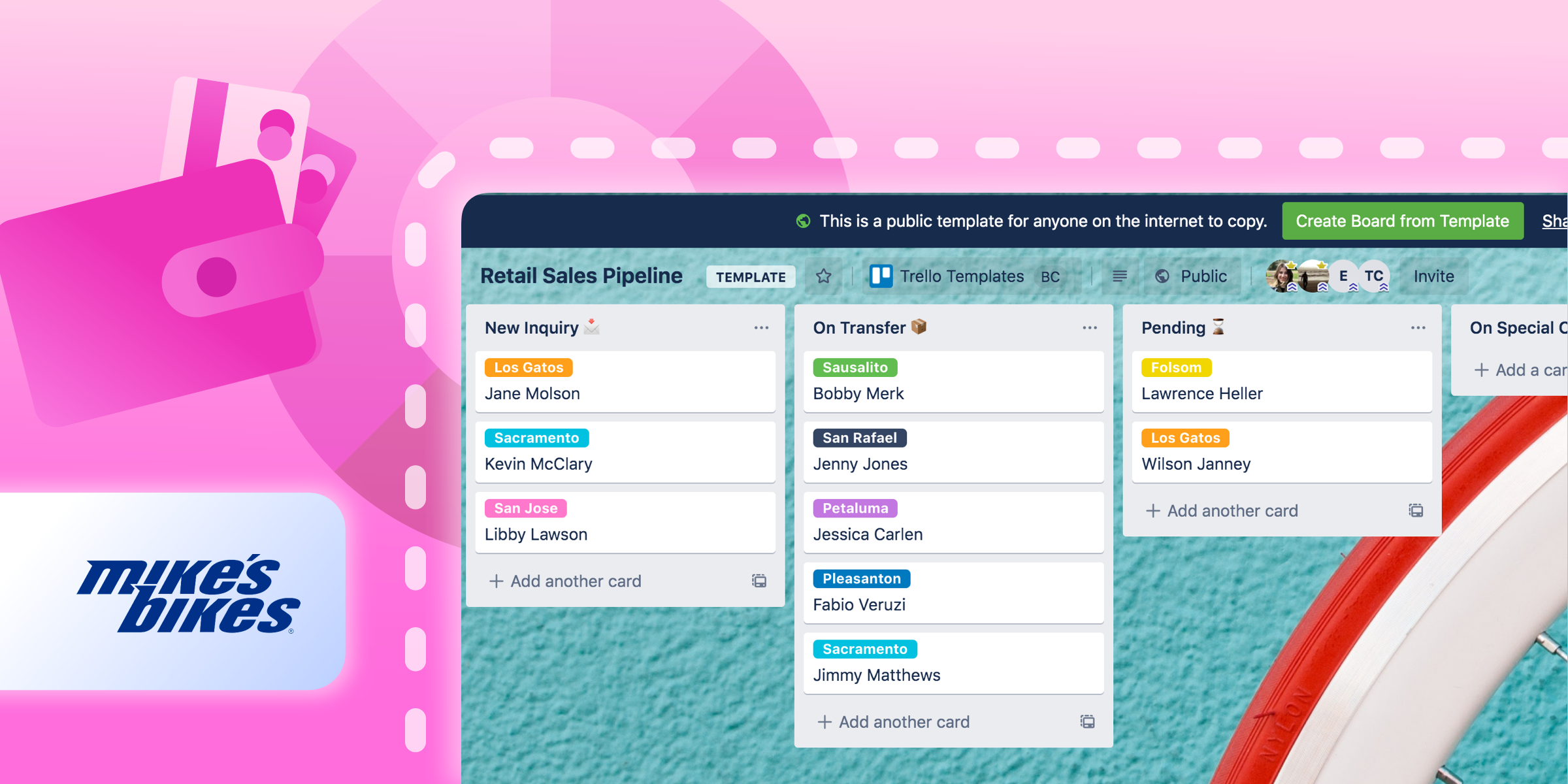The width and height of the screenshot is (1568, 784).
Task: Open Trello Templates workspace button
Action: coord(972,276)
